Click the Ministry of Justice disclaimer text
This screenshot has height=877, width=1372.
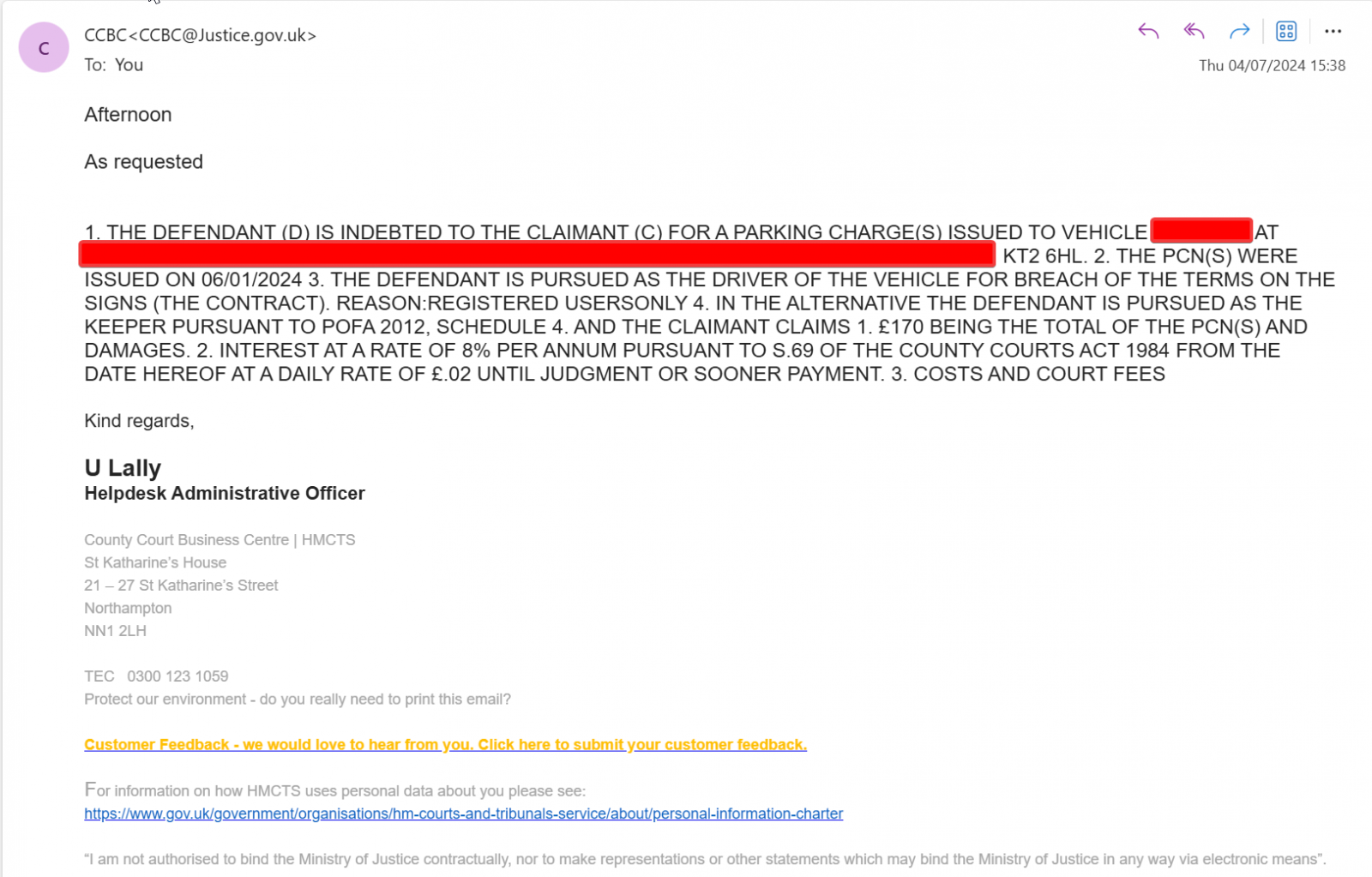coord(705,859)
